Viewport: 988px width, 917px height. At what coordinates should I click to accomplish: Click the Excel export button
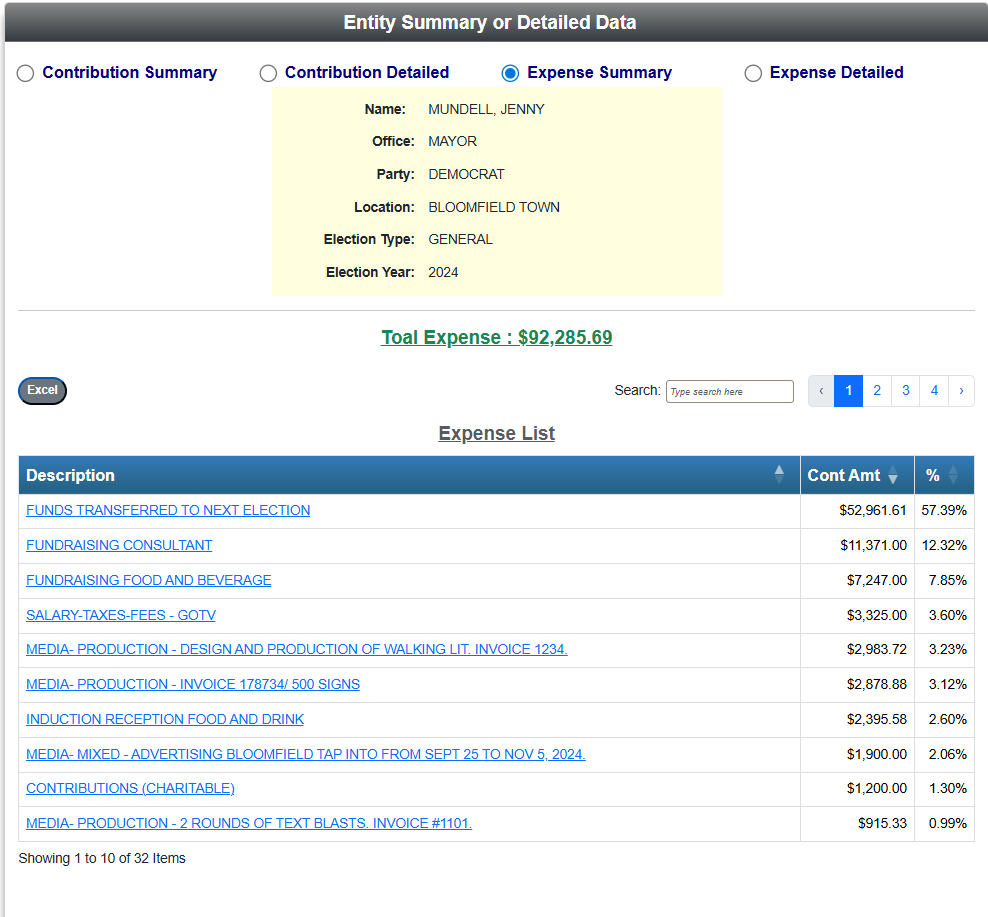tap(41, 390)
